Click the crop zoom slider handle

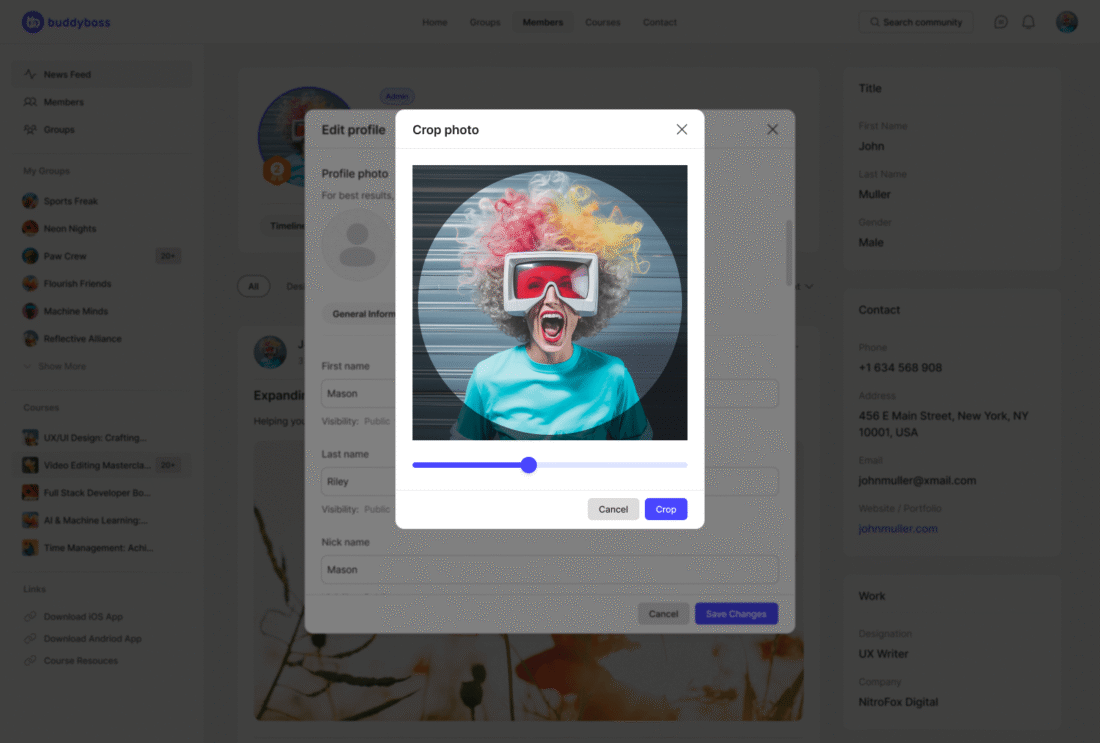(529, 465)
